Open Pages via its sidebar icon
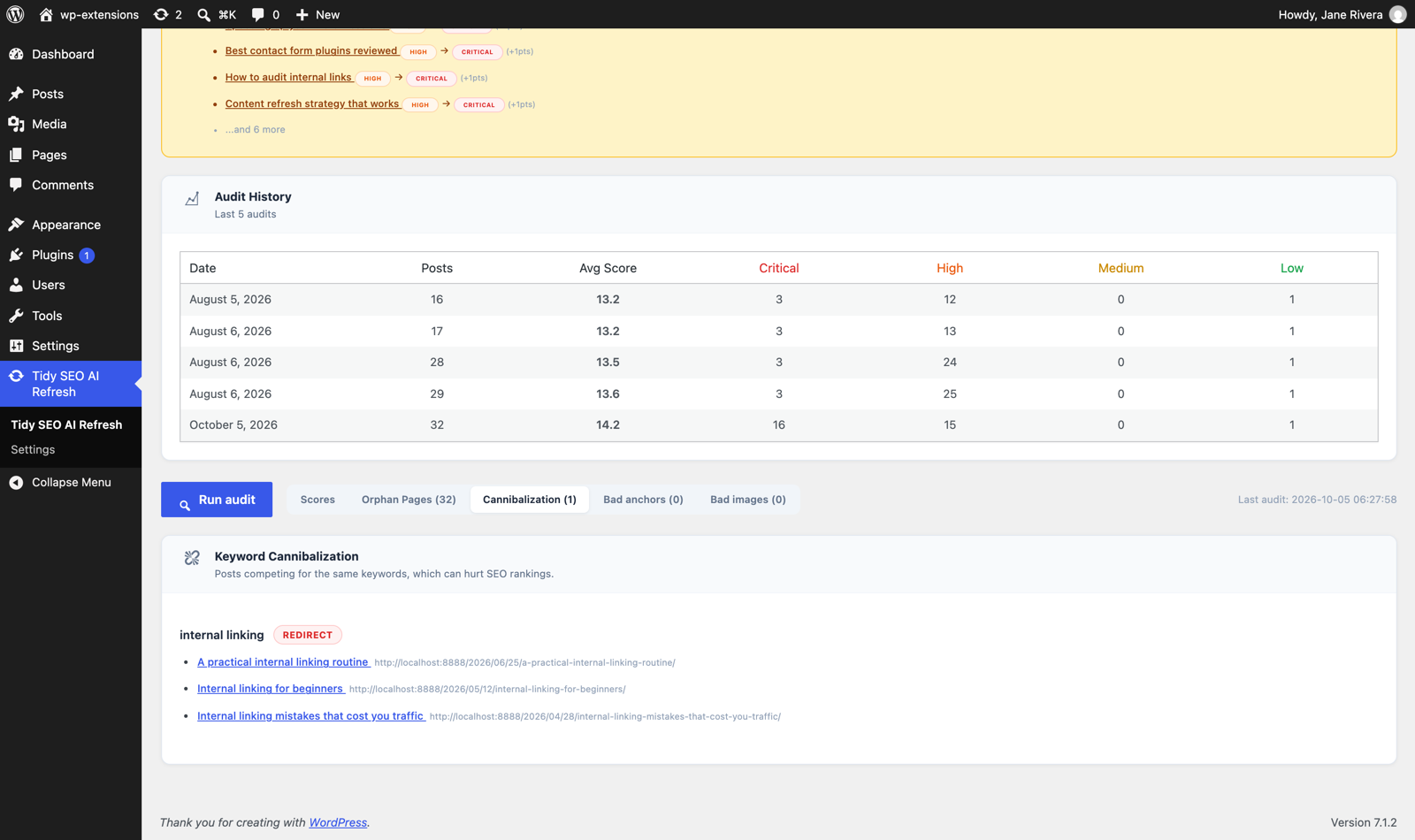The width and height of the screenshot is (1415, 840). (16, 155)
